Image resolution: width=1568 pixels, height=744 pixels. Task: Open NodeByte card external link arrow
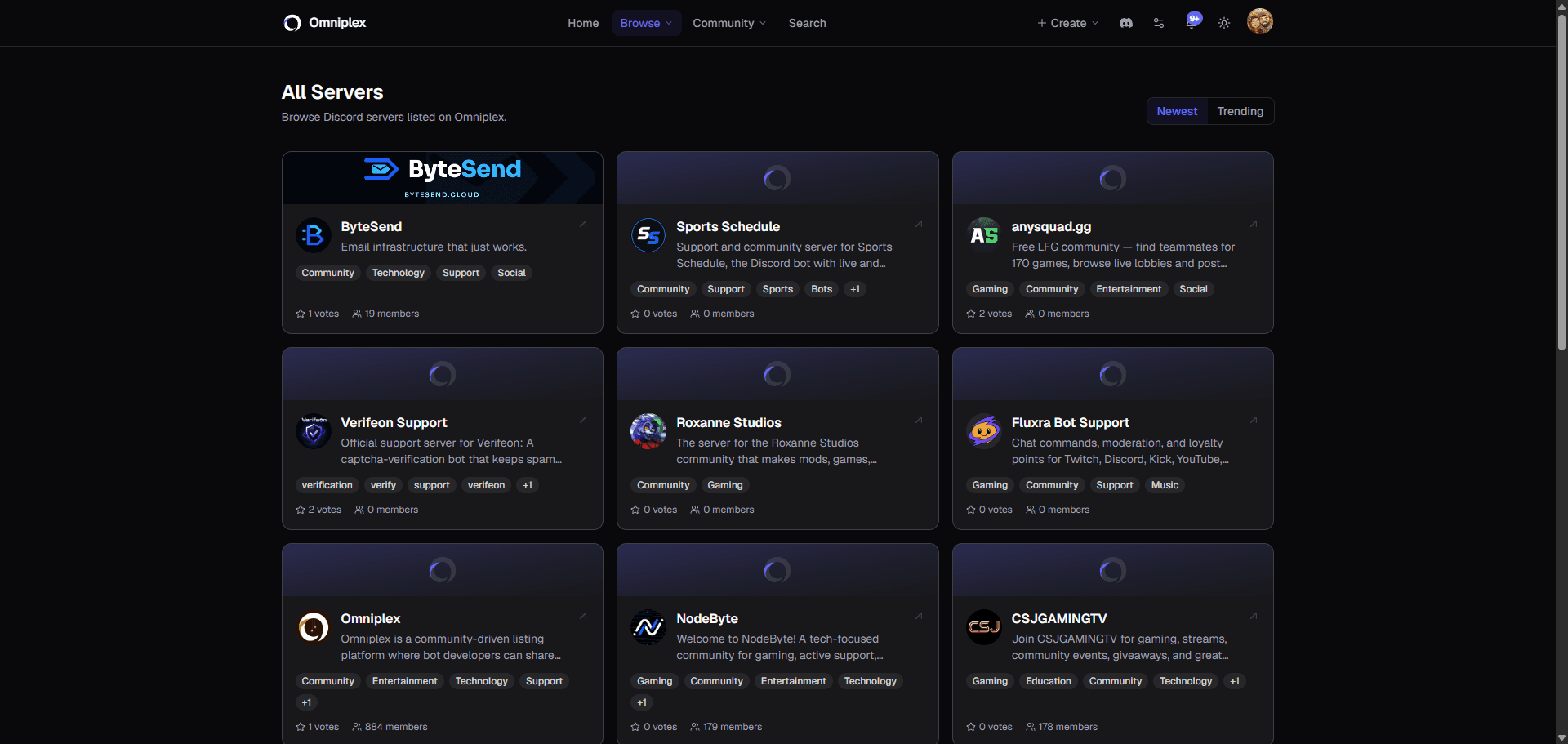point(919,616)
